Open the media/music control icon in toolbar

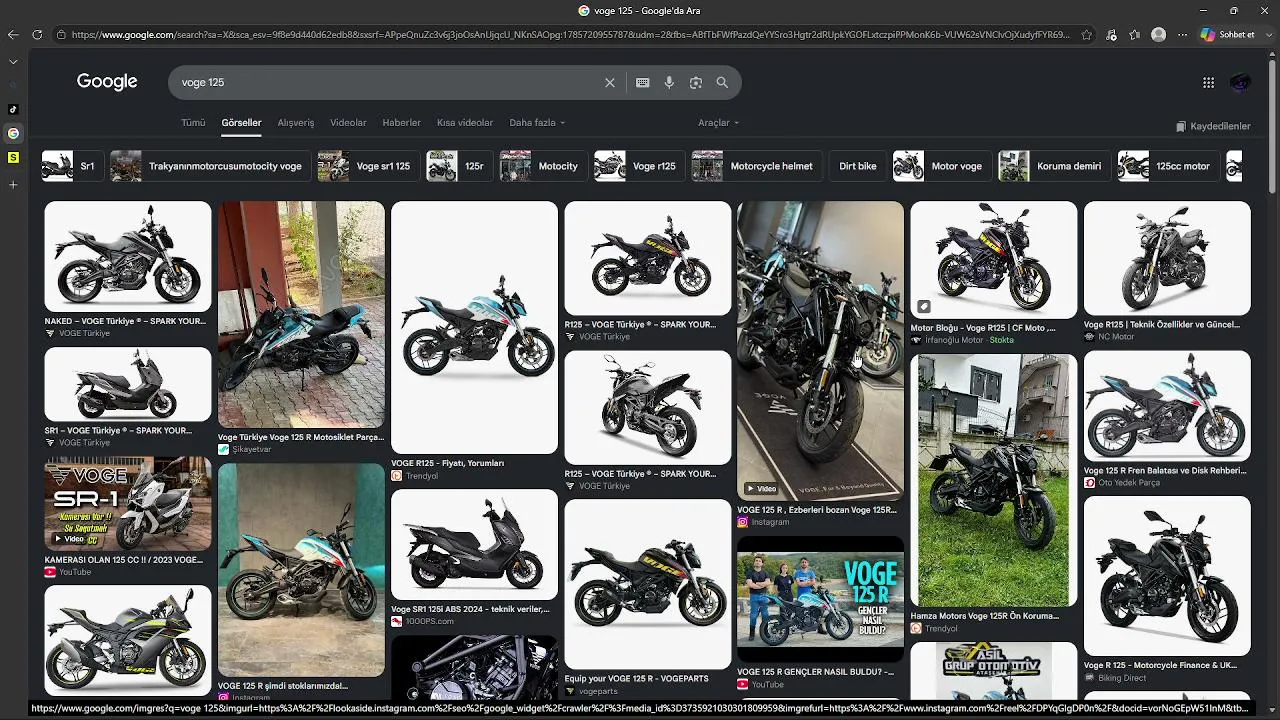[x=1112, y=35]
